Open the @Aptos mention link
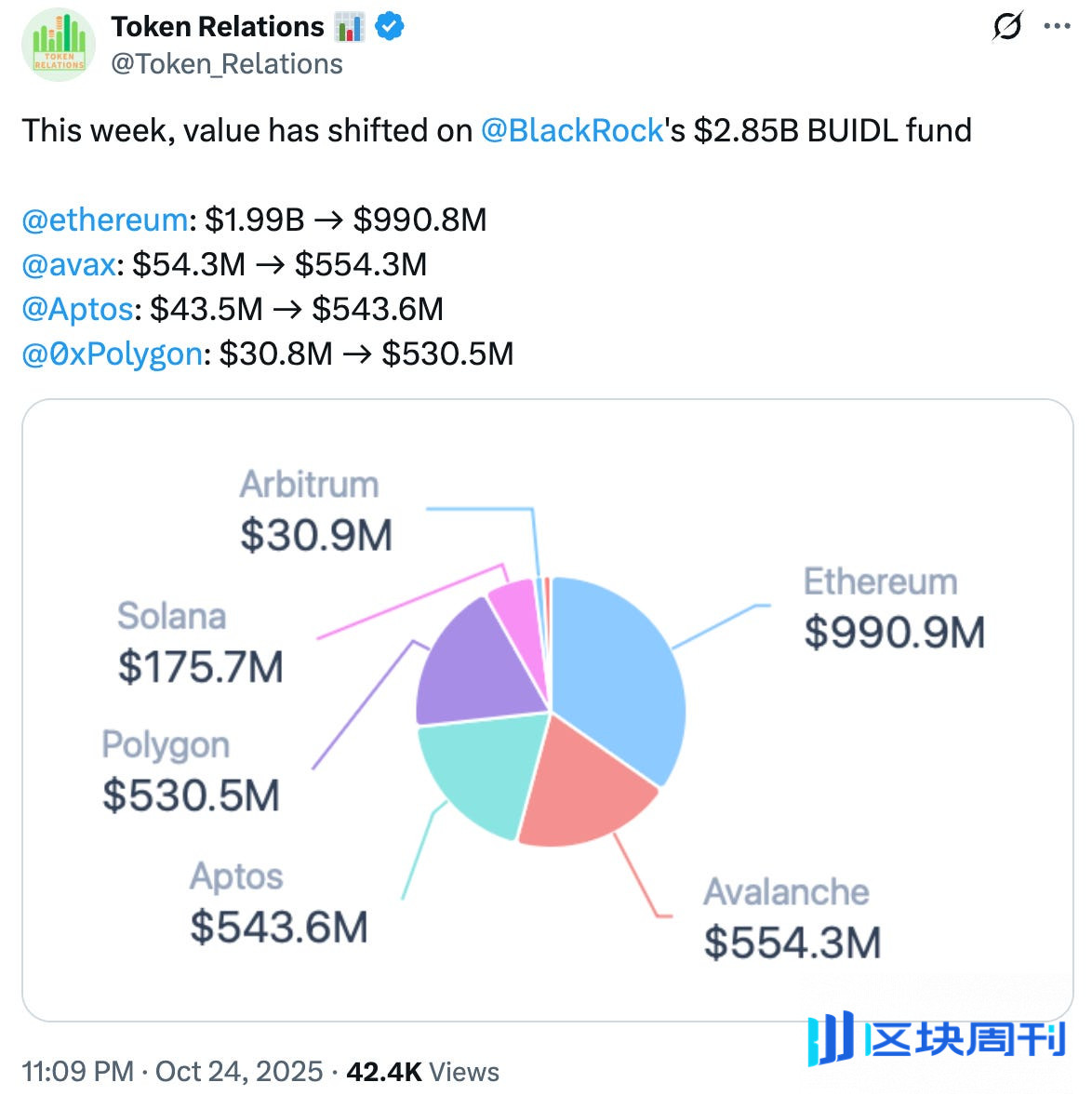The width and height of the screenshot is (1092, 1109). click(x=77, y=309)
